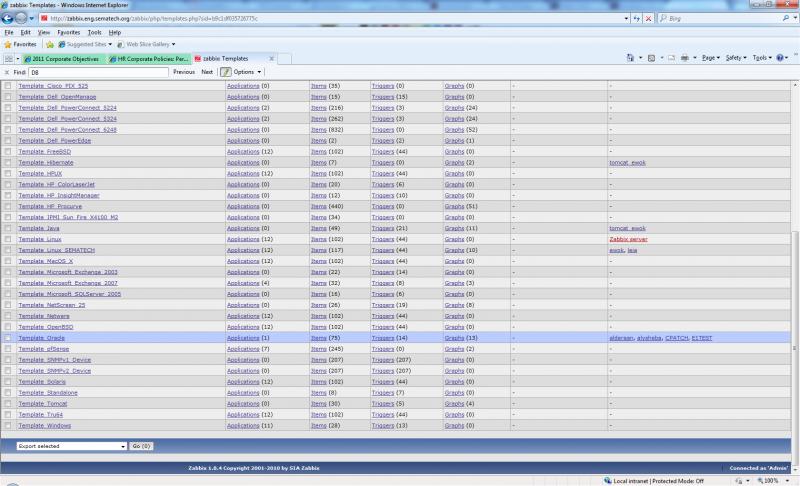Viewport: 800px width, 486px height.
Task: Open Applications link for Template_Microsoft_Exchange_2007
Action: (243, 283)
